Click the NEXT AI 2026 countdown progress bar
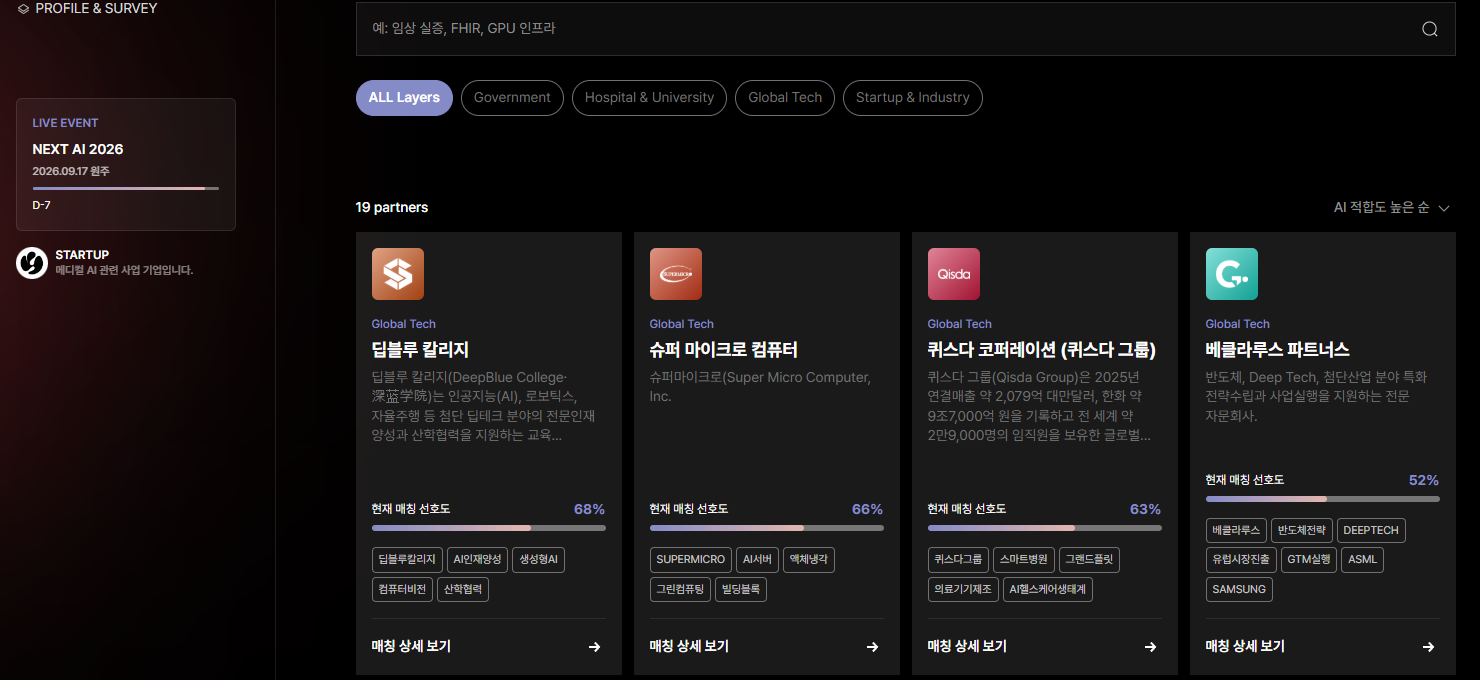Image resolution: width=1480 pixels, height=680 pixels. pyautogui.click(x=126, y=188)
